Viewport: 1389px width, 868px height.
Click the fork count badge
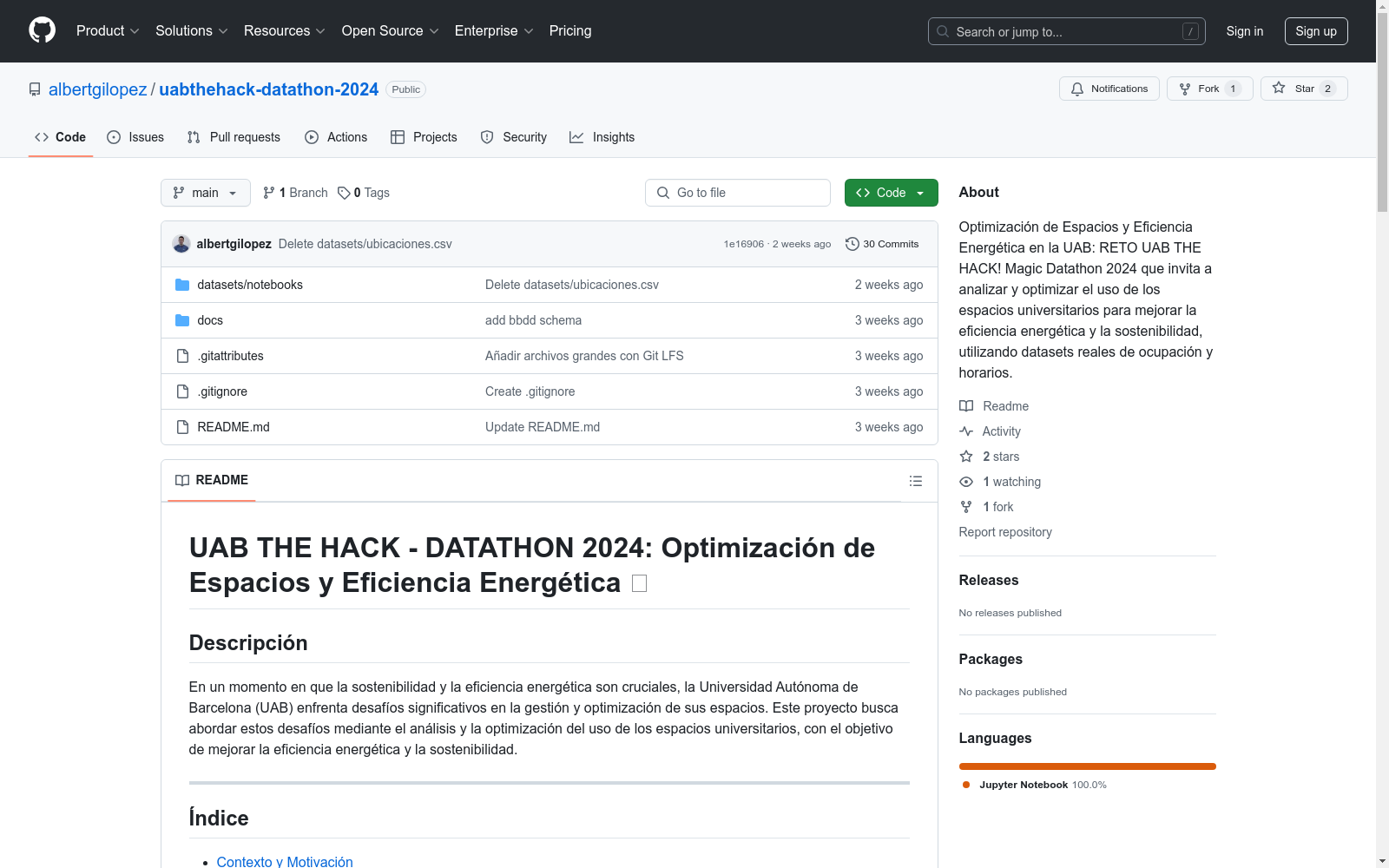pos(1233,89)
